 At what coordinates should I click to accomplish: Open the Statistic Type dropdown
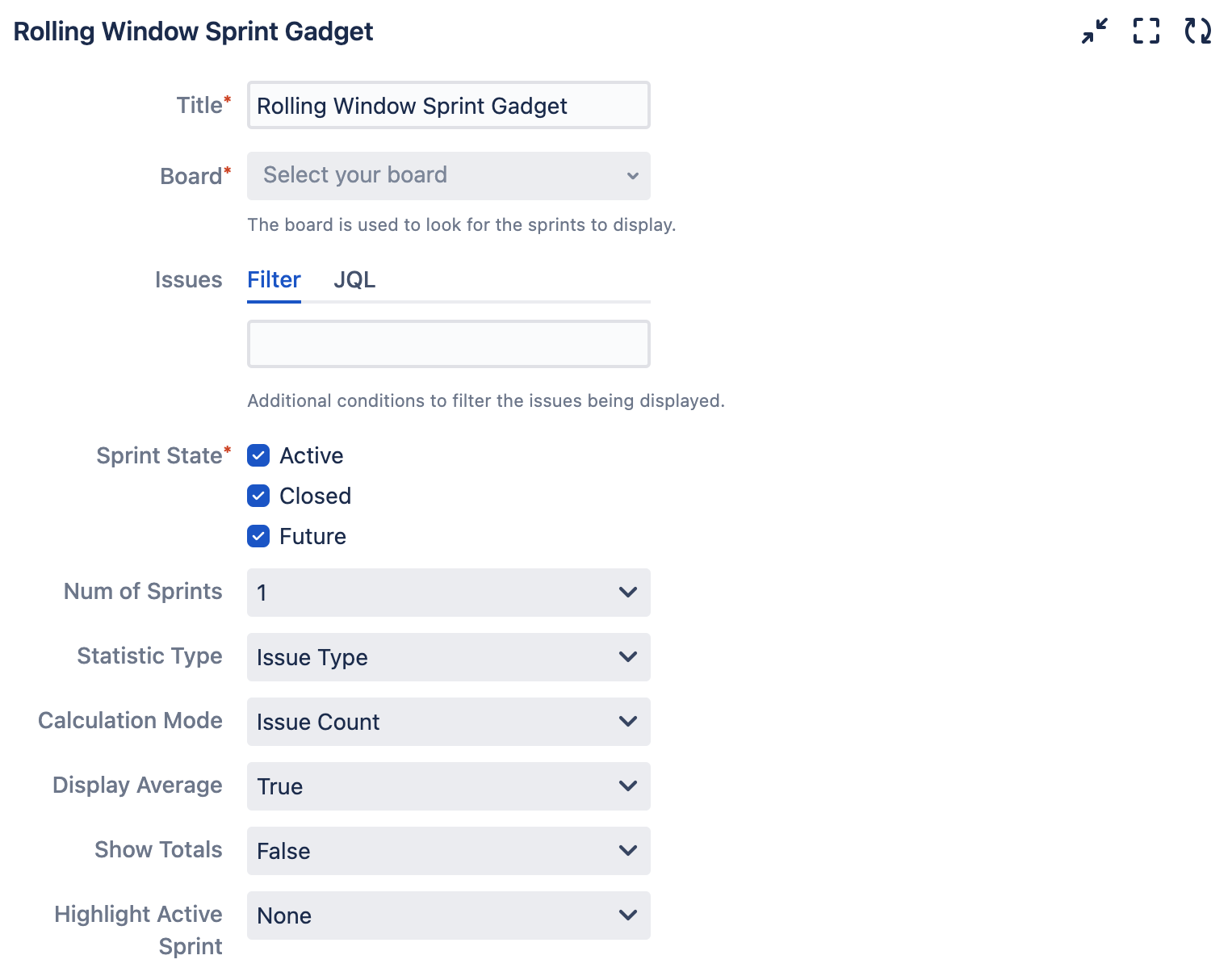pyautogui.click(x=448, y=657)
